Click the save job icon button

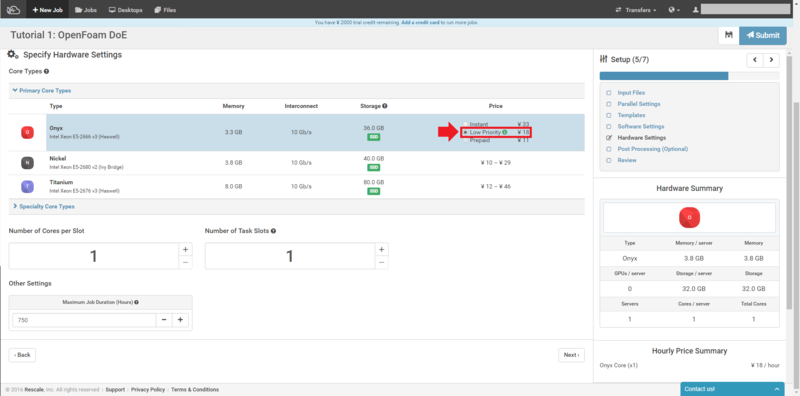coord(729,35)
